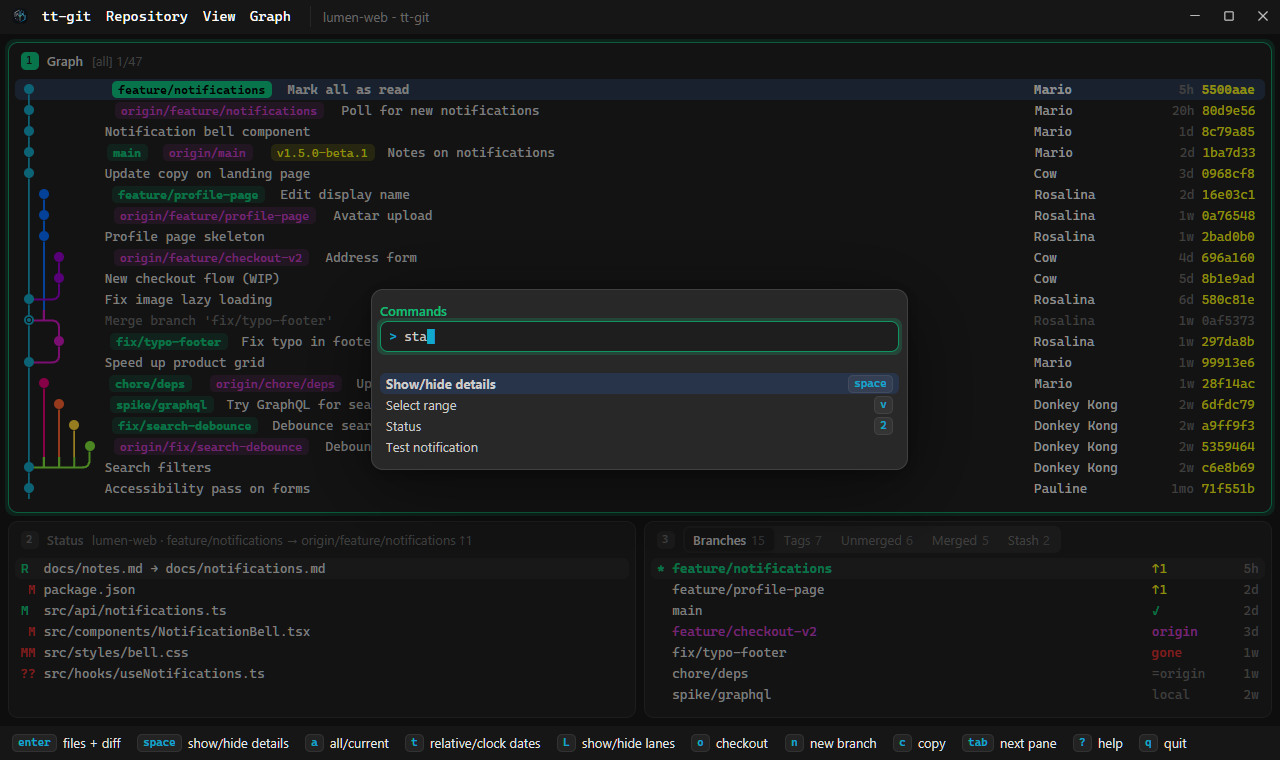Click the feature/notifications branch tag in graph
This screenshot has height=760, width=1280.
[x=191, y=90]
